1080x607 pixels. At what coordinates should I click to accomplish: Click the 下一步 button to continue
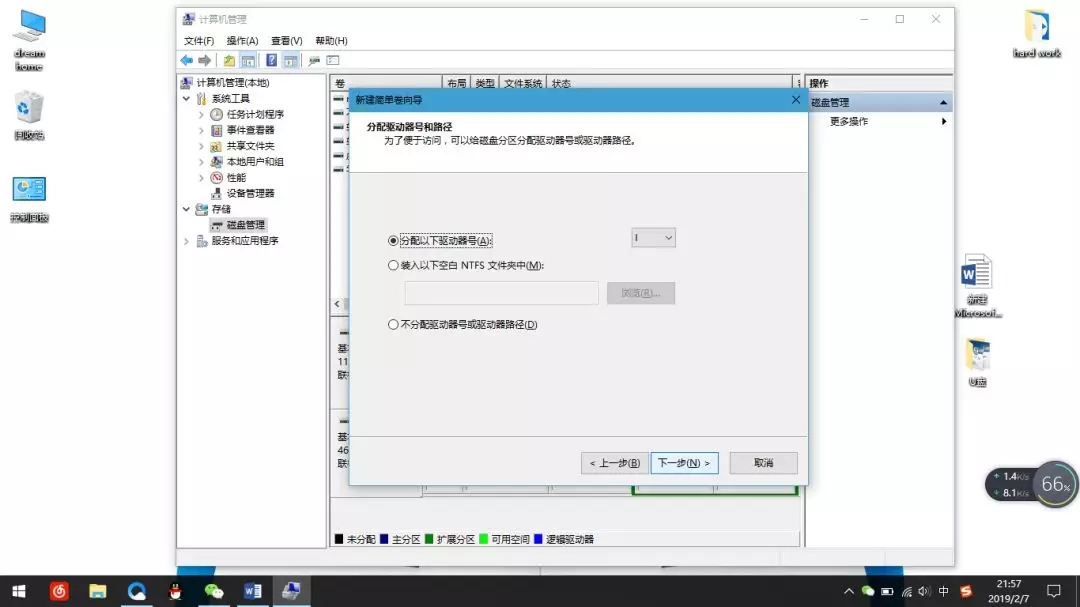(684, 463)
